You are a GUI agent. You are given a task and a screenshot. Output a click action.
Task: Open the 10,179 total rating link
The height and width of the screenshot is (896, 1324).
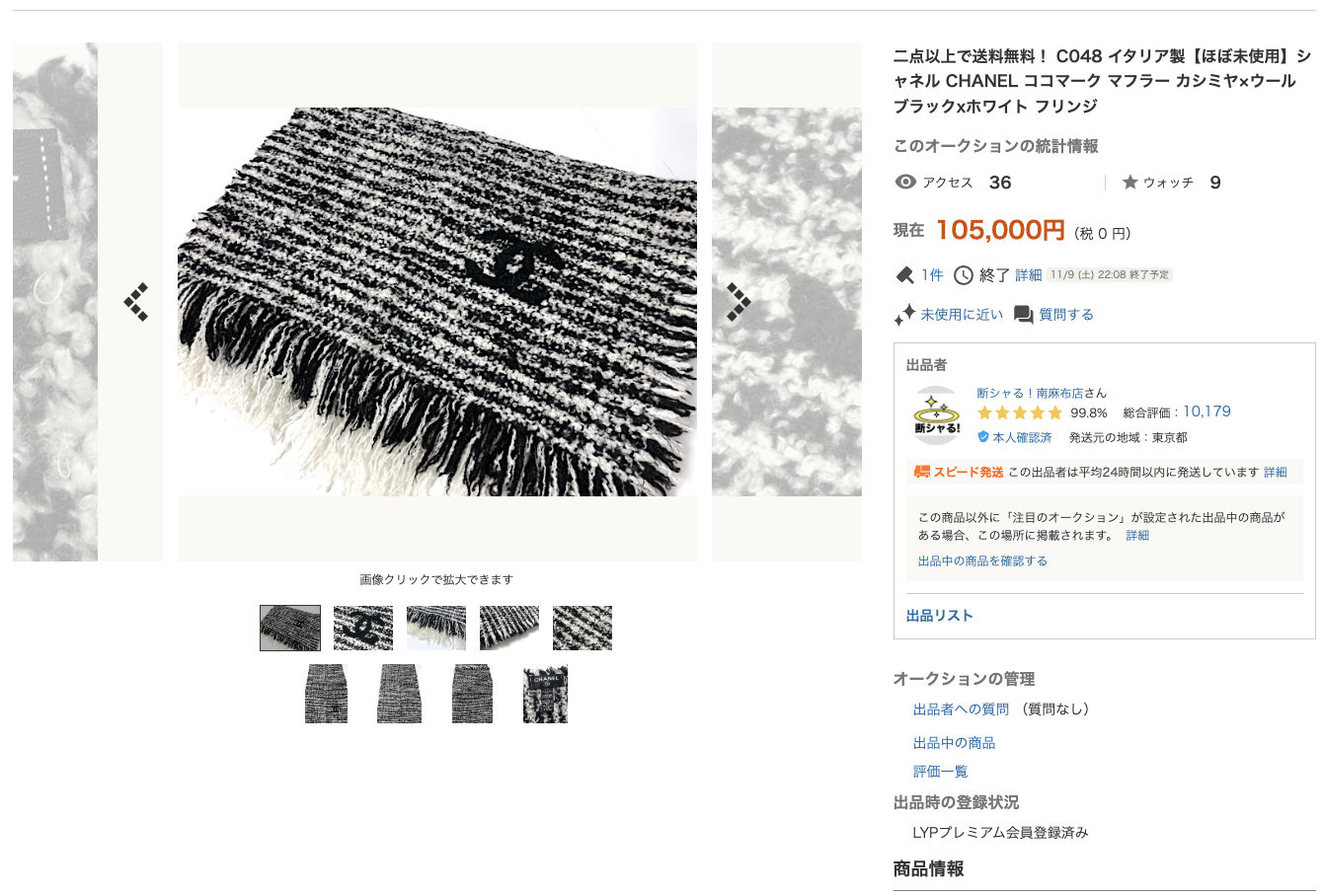pos(1207,411)
